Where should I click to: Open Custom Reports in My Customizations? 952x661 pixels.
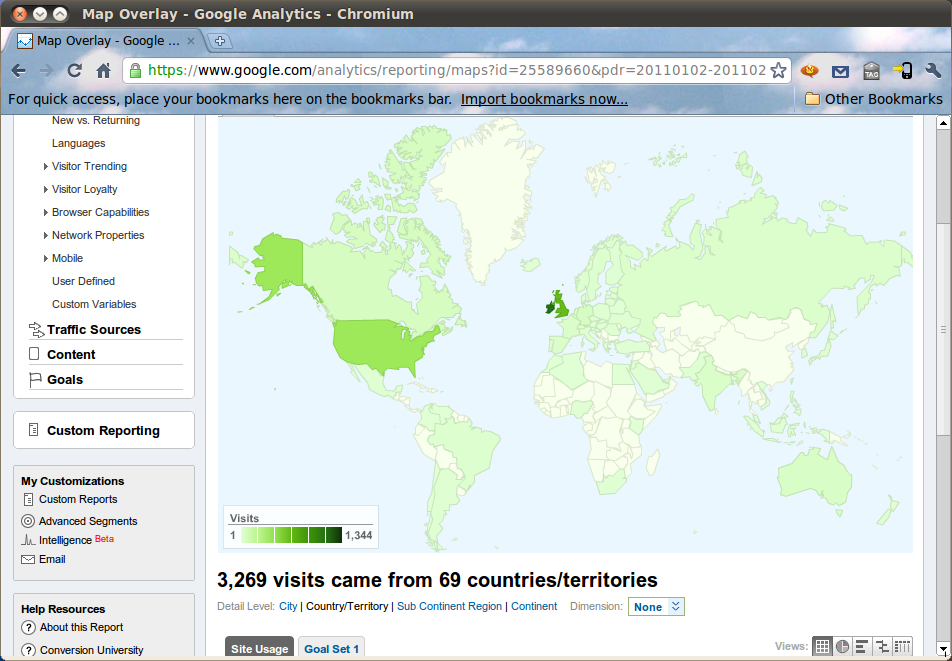pyautogui.click(x=78, y=499)
